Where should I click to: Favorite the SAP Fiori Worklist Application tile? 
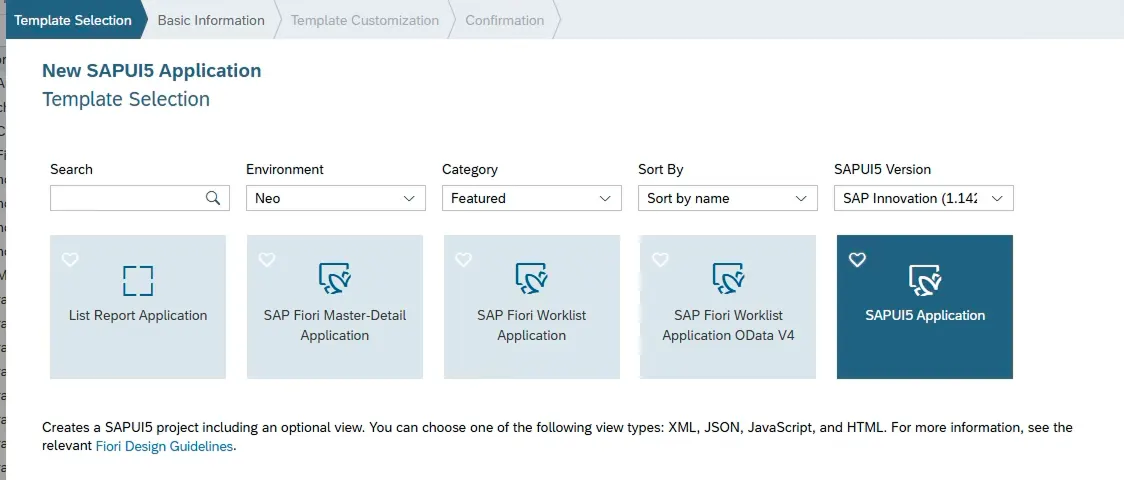464,259
